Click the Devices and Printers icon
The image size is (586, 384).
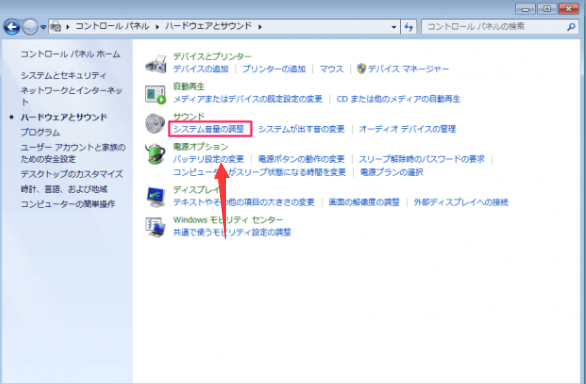tap(155, 64)
